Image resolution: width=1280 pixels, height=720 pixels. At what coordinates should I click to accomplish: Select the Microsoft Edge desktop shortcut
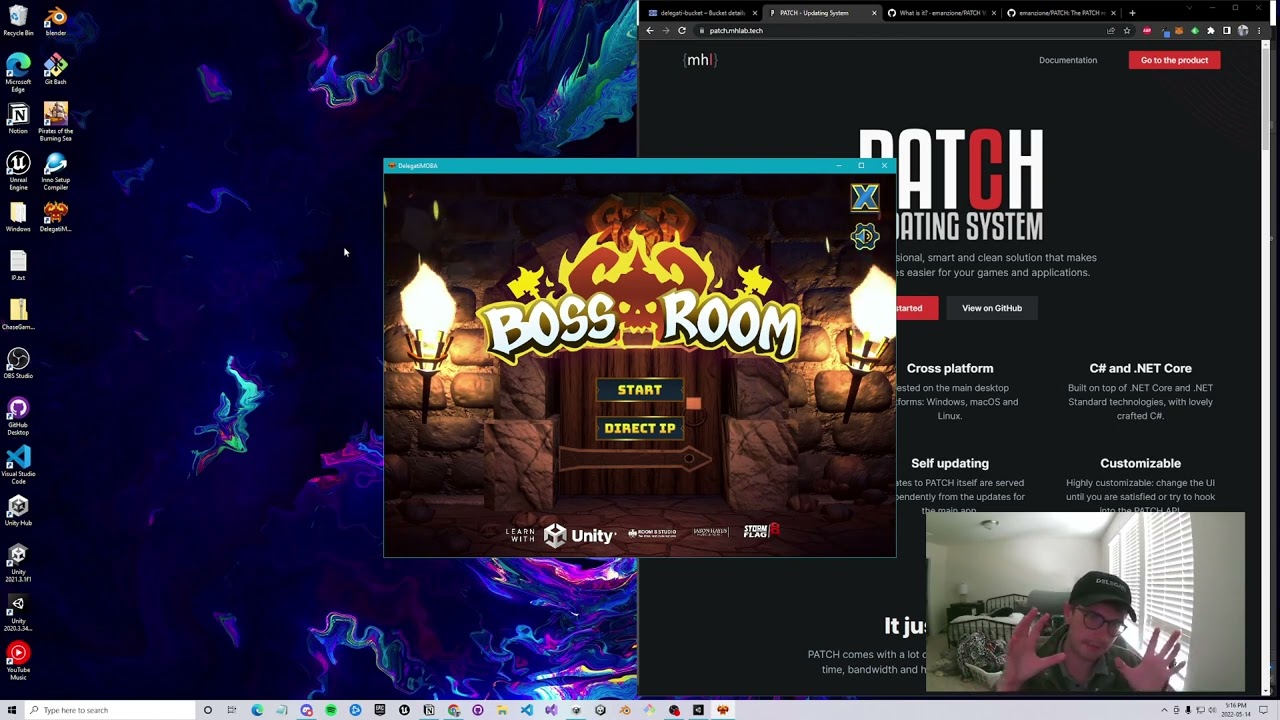(18, 72)
